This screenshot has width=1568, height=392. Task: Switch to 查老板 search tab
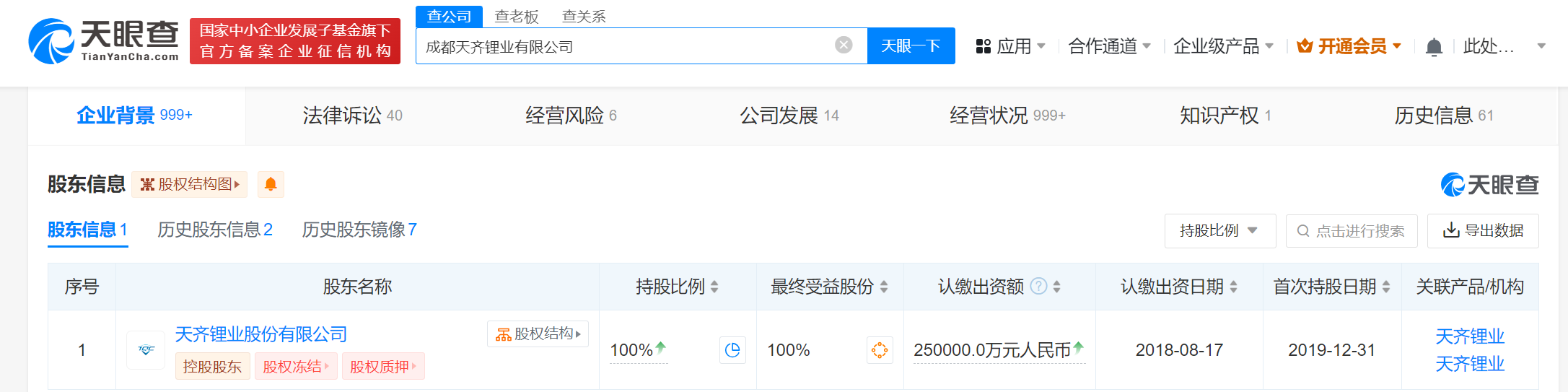click(x=517, y=17)
